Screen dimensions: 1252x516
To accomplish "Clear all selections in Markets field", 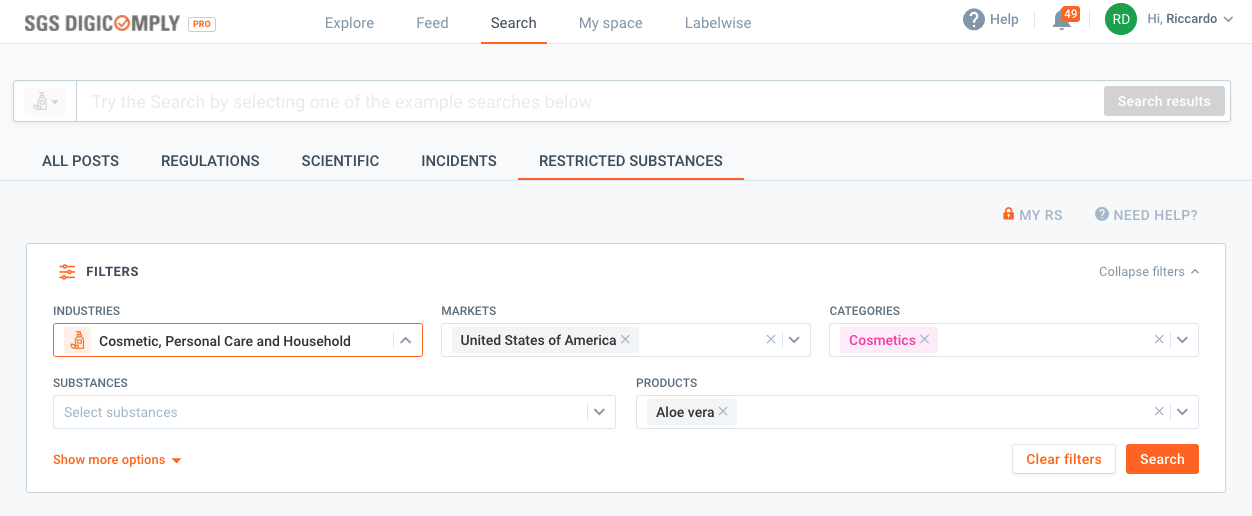I will 771,340.
